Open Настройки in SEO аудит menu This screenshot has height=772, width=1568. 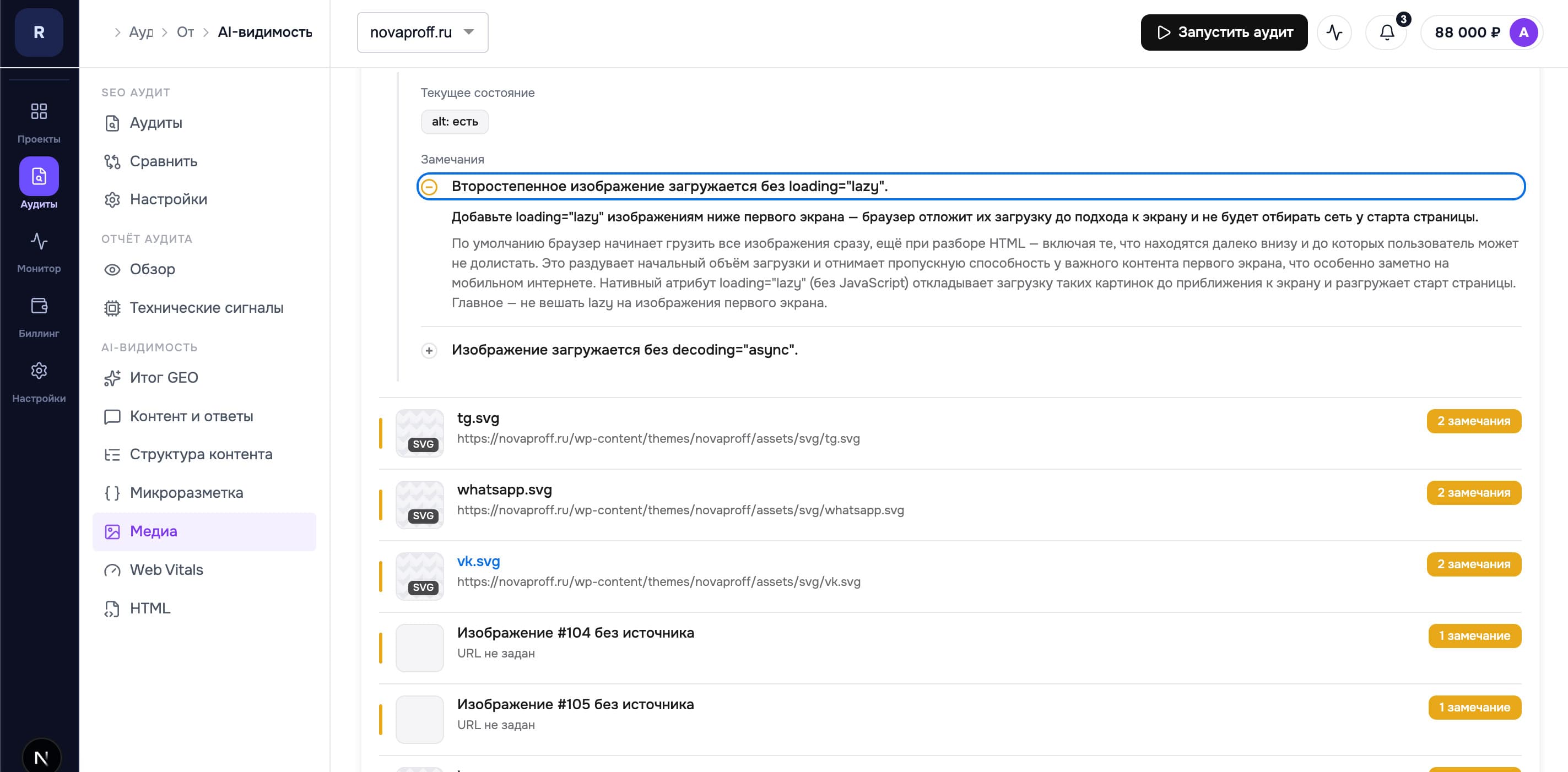point(204,199)
